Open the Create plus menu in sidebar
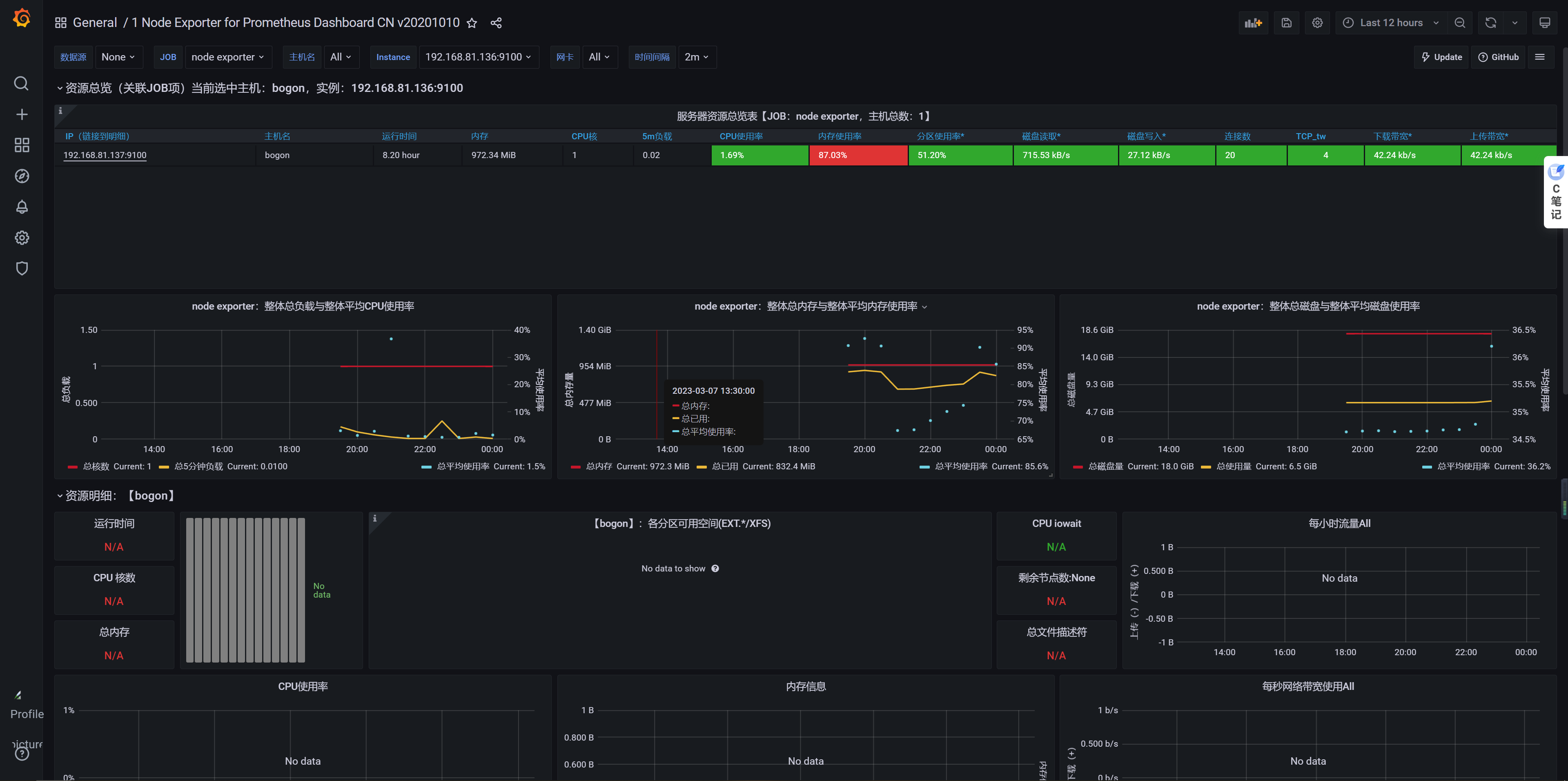This screenshot has width=1568, height=781. coord(21,114)
